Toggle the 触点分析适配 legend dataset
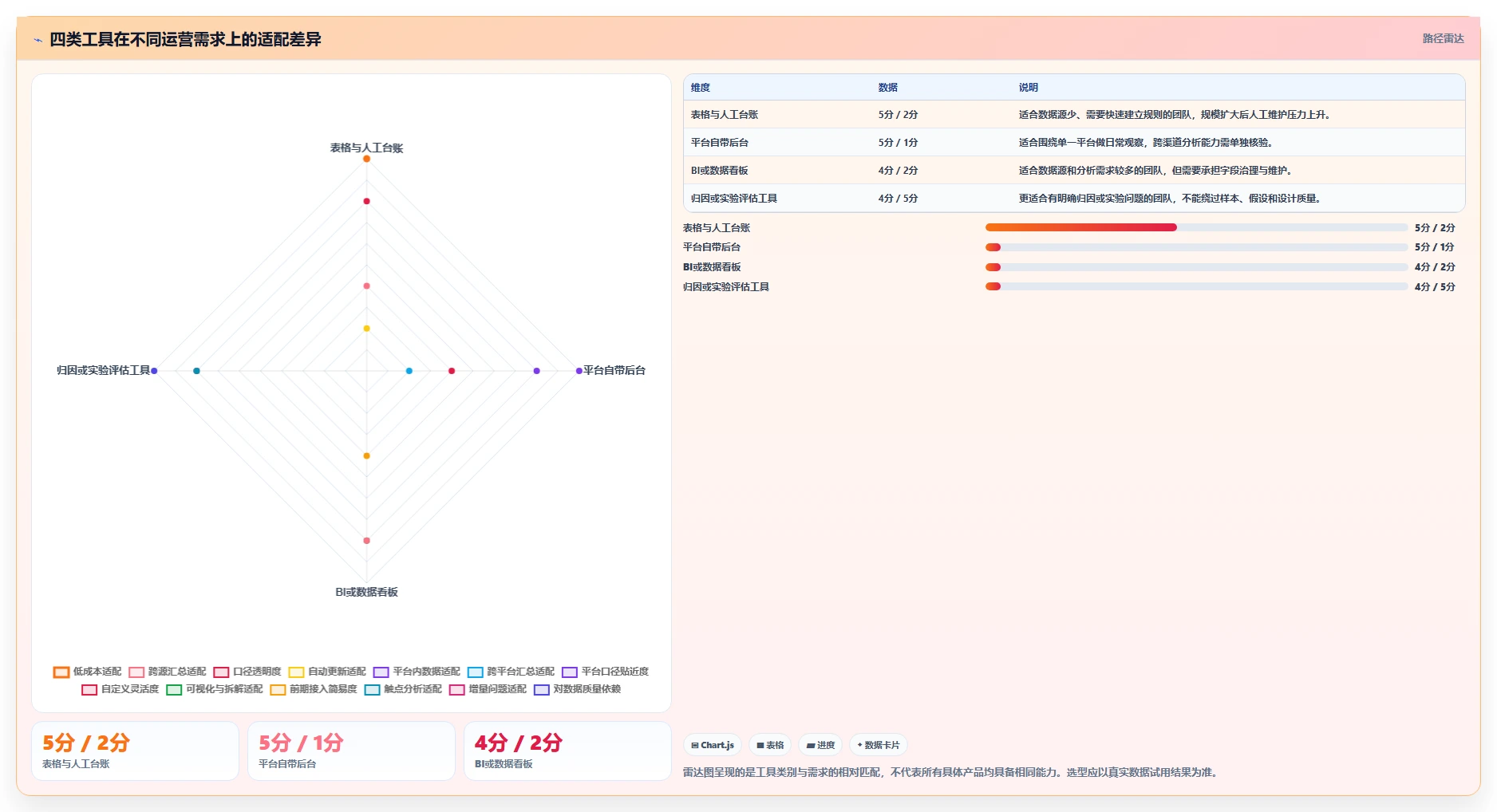 point(403,689)
